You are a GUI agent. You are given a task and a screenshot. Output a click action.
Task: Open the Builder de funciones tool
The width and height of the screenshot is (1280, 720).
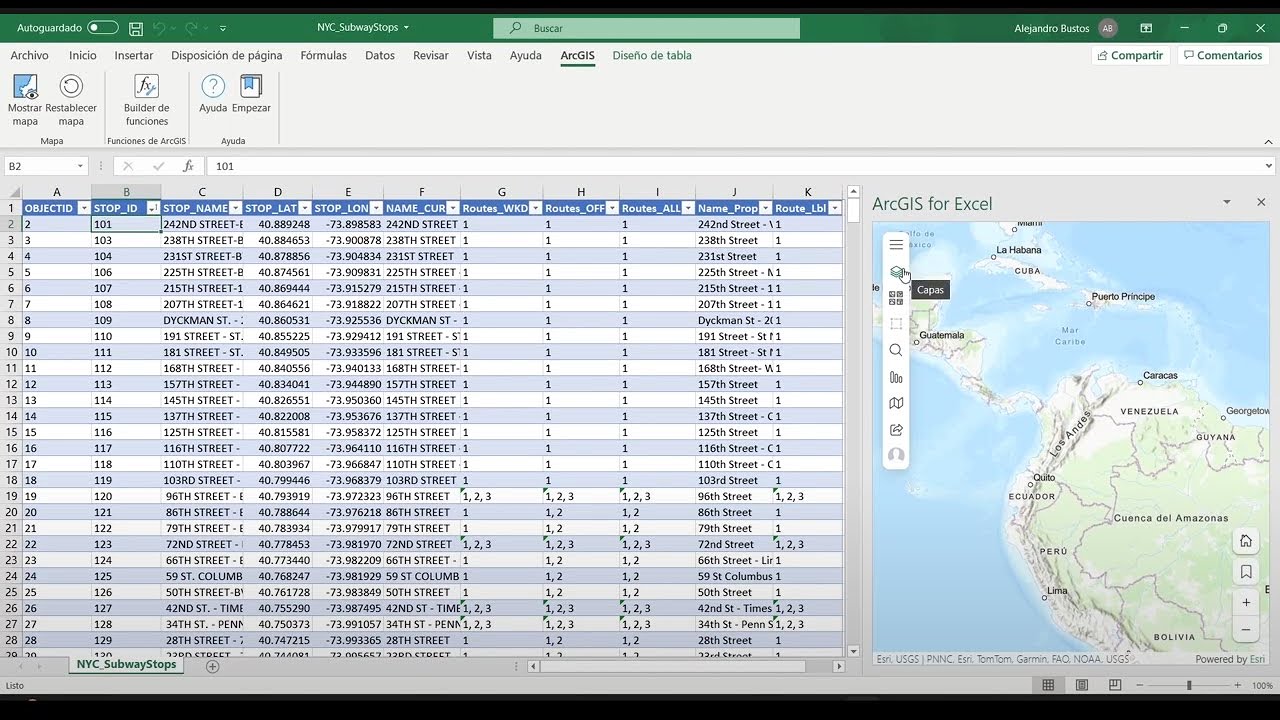coord(147,99)
